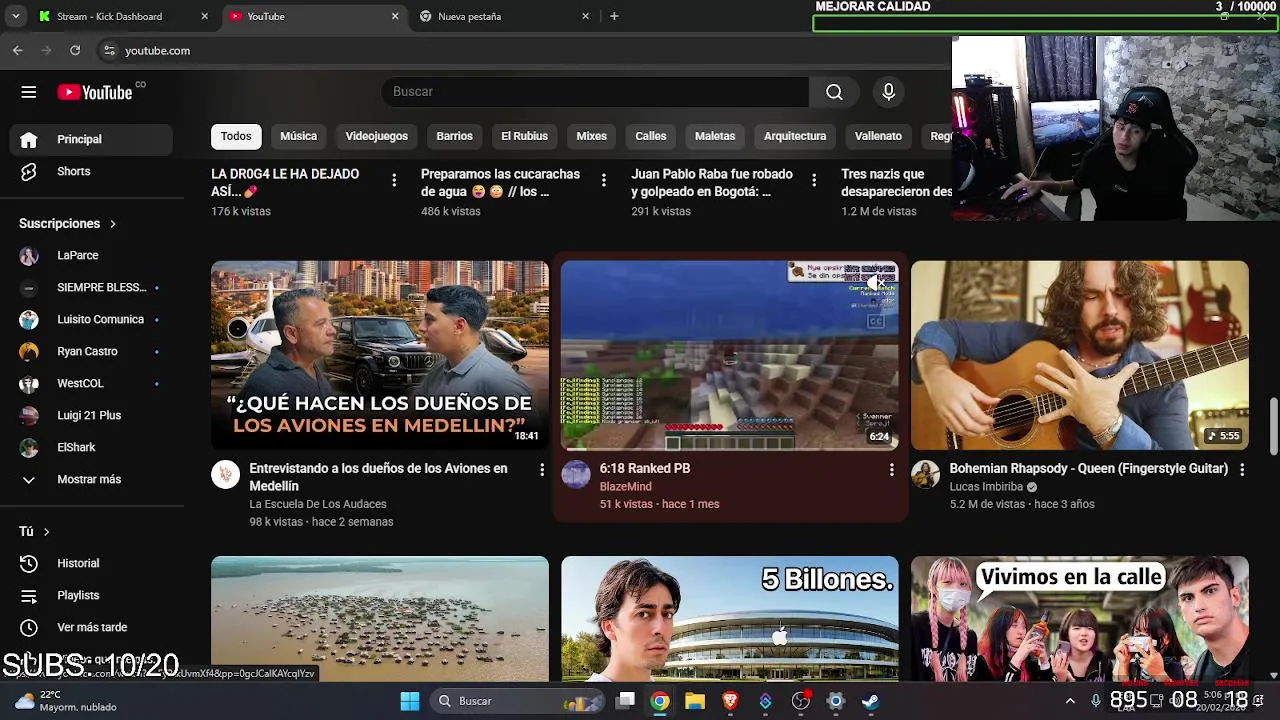
Task: Select the Maletas filter chip
Action: (715, 136)
